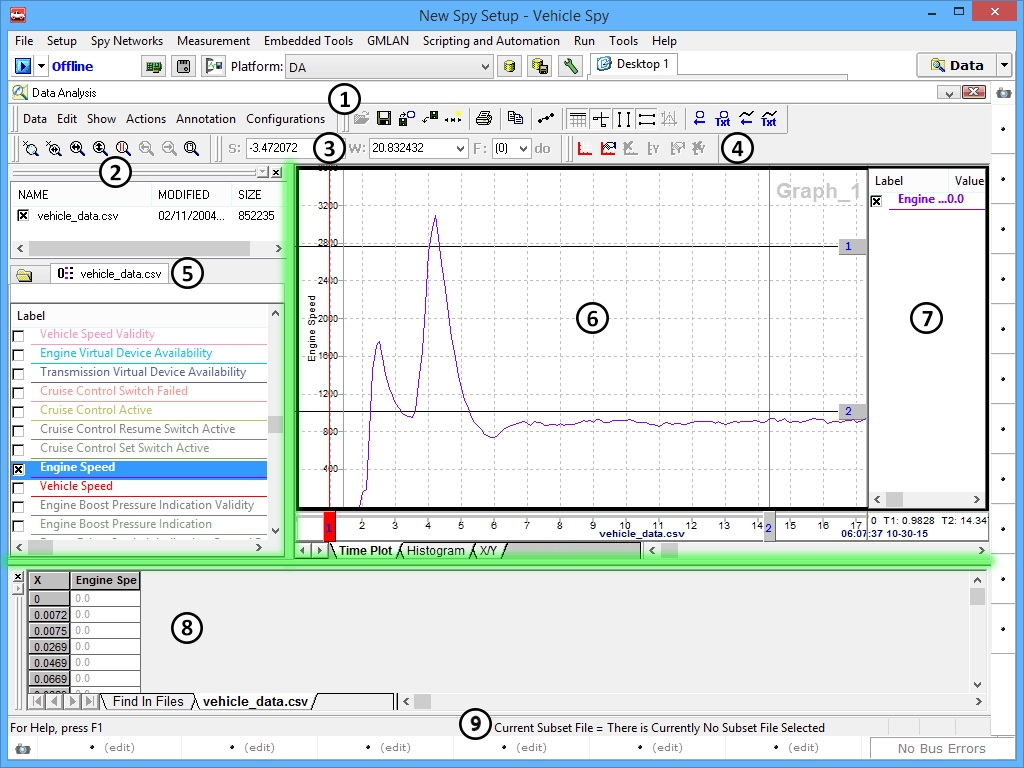Click the wrench tool icon near Platform
The image size is (1024, 768).
pyautogui.click(x=571, y=66)
